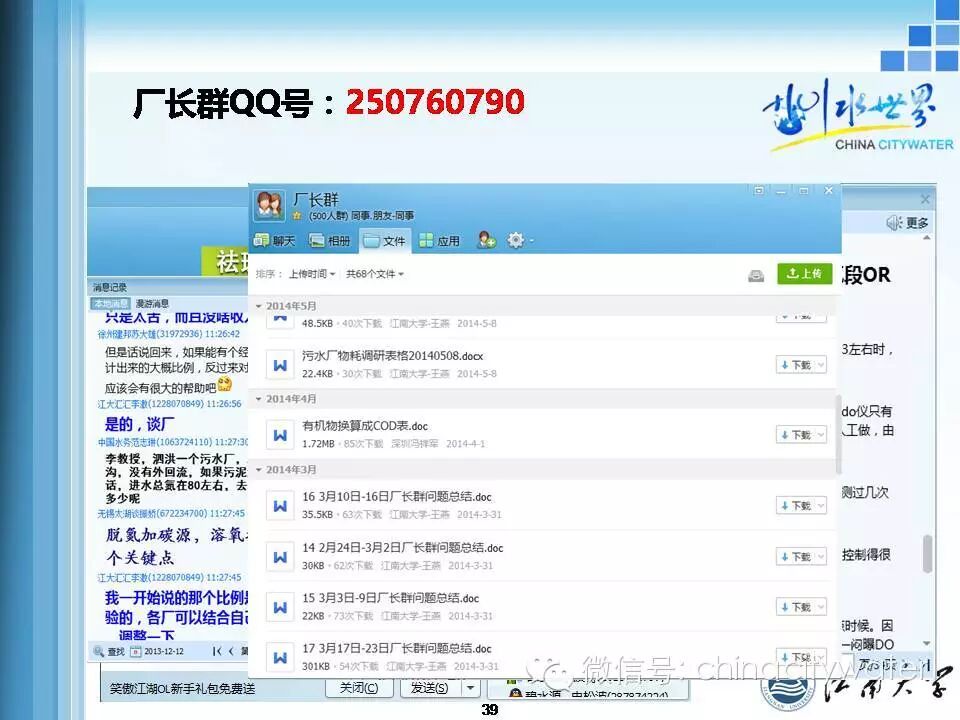Viewport: 960px width, 720px height.
Task: Open file 15 3月3日-9日厂长群问题总结.doc
Action: pos(391,598)
